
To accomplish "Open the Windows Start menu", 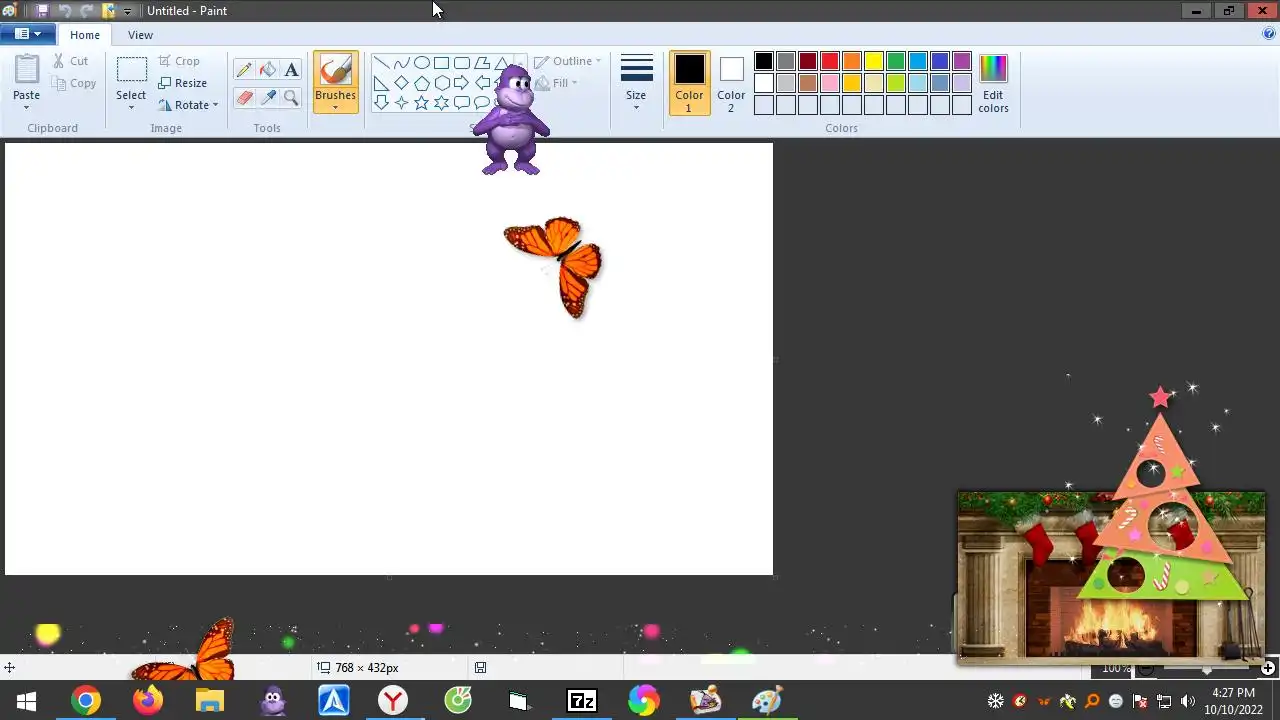I will [x=27, y=701].
